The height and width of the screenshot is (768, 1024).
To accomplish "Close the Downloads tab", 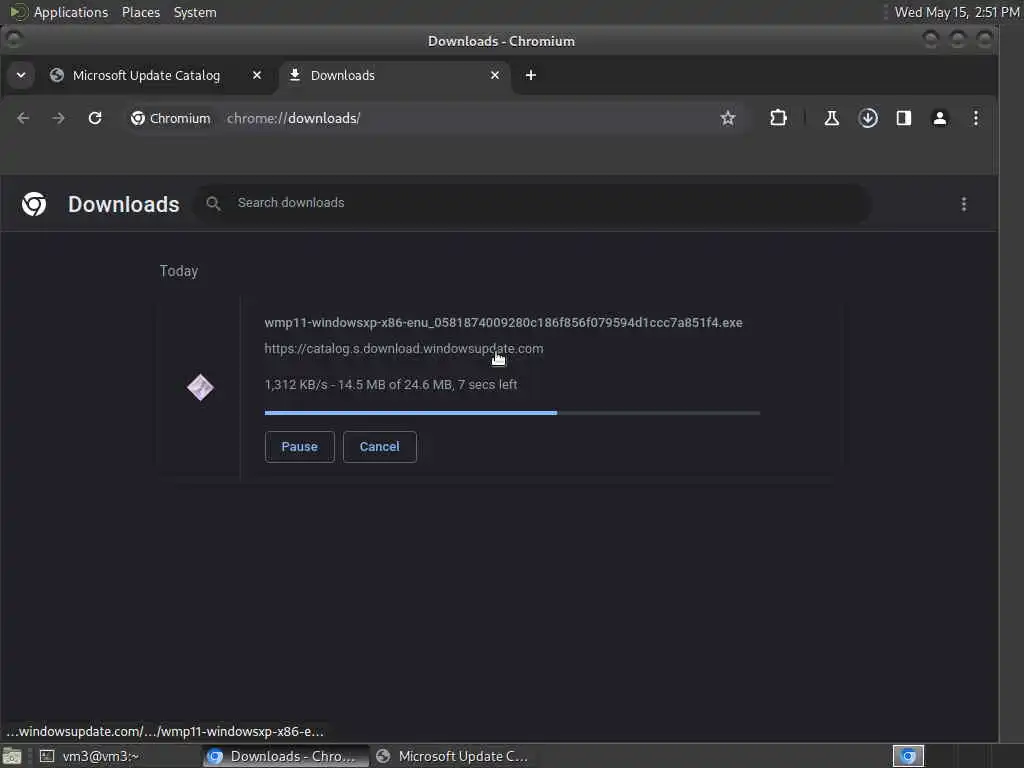I will click(495, 75).
